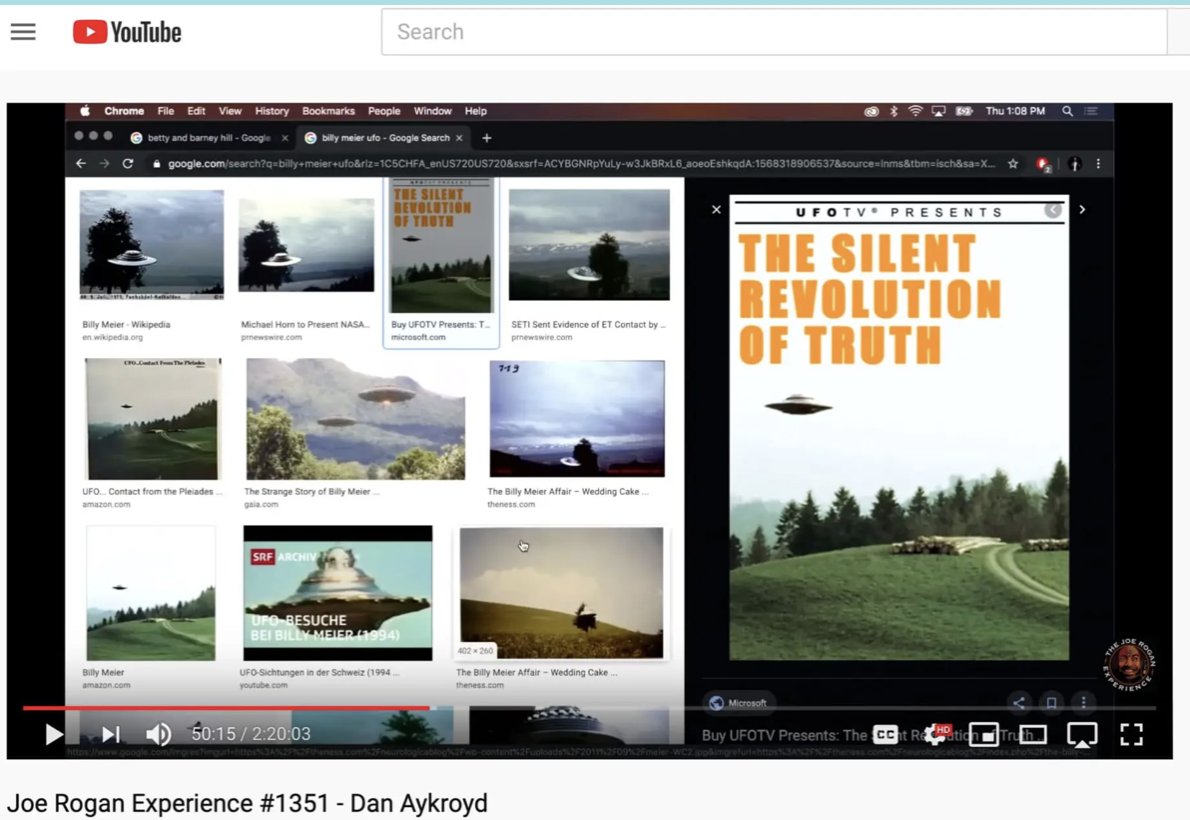Toggle theater mode

1033,734
